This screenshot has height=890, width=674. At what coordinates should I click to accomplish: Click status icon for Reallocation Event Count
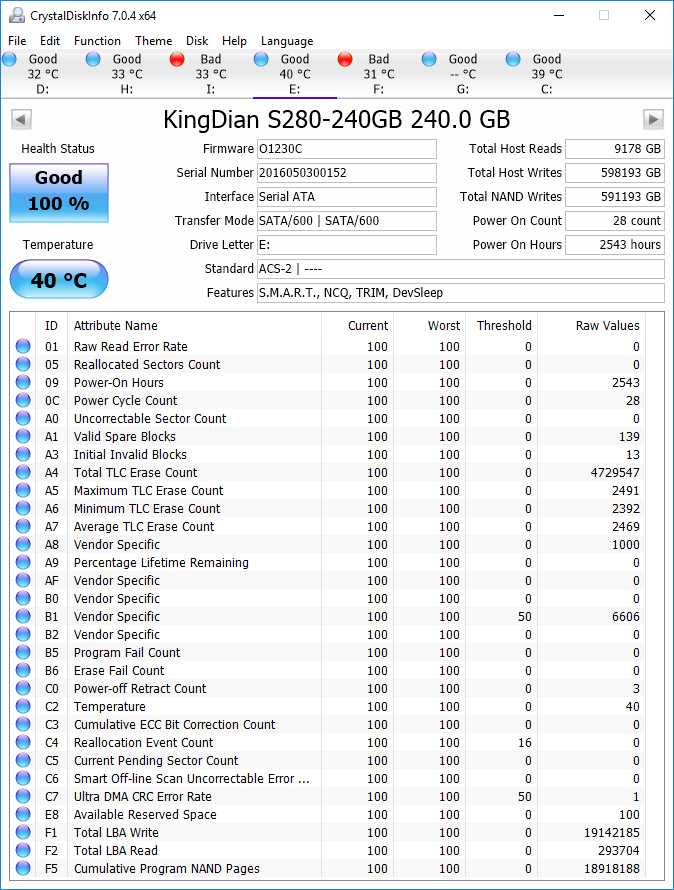click(23, 742)
